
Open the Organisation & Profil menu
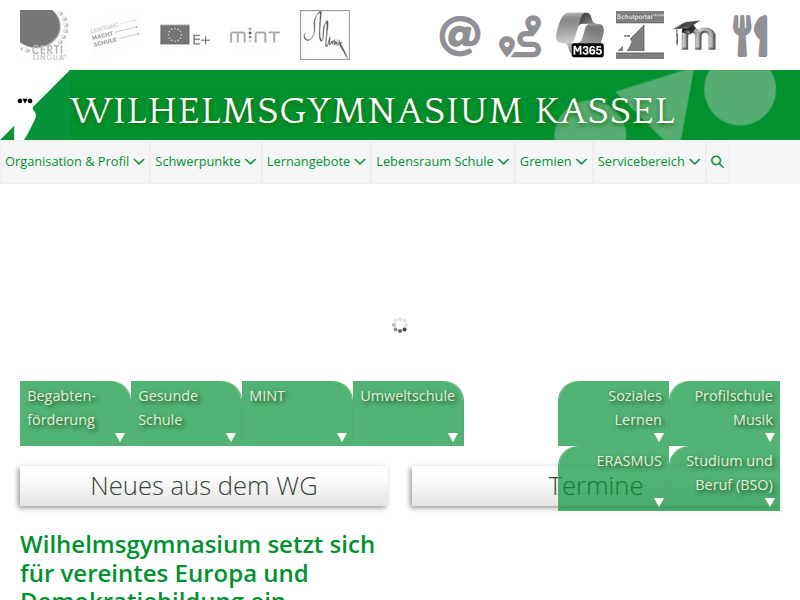tap(75, 162)
